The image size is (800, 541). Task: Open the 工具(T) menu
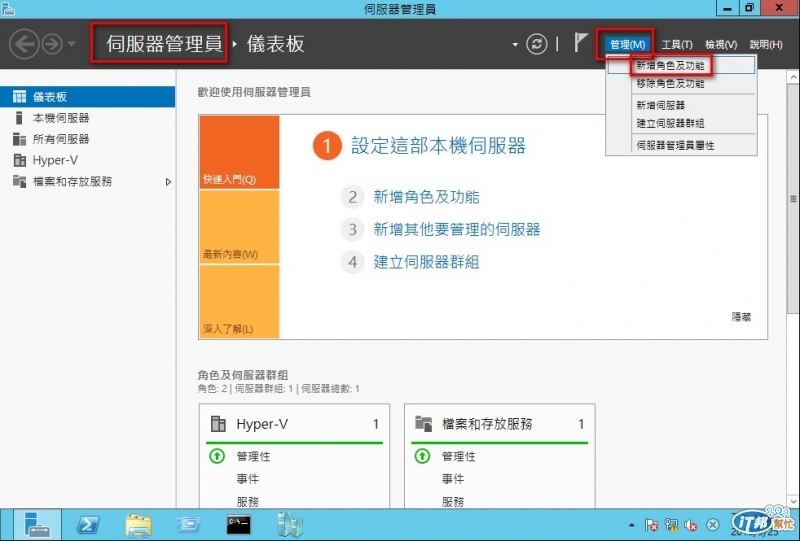(x=677, y=44)
